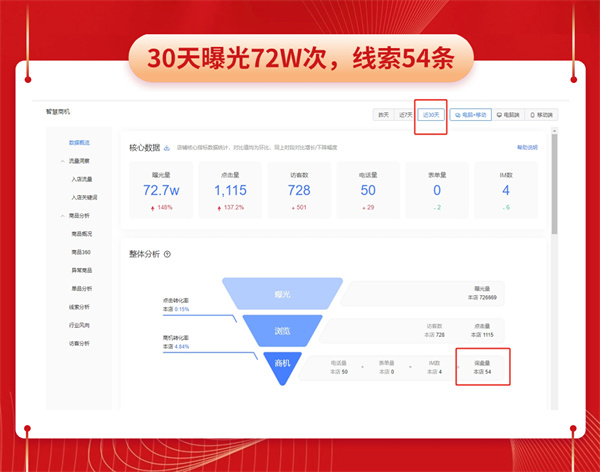Open 商品360 in the sidebar

point(82,251)
